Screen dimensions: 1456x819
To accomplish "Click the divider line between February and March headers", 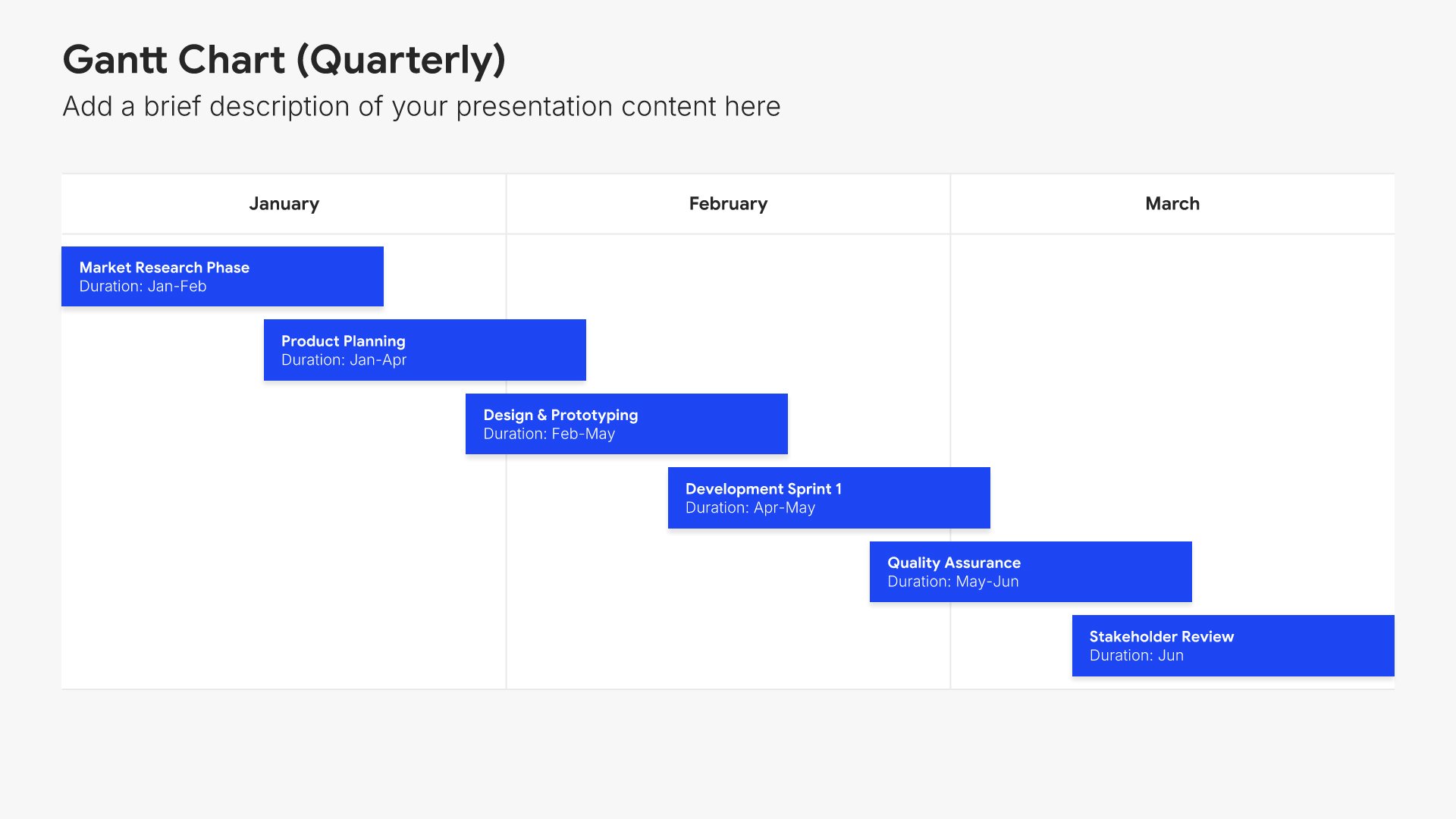I will [950, 204].
